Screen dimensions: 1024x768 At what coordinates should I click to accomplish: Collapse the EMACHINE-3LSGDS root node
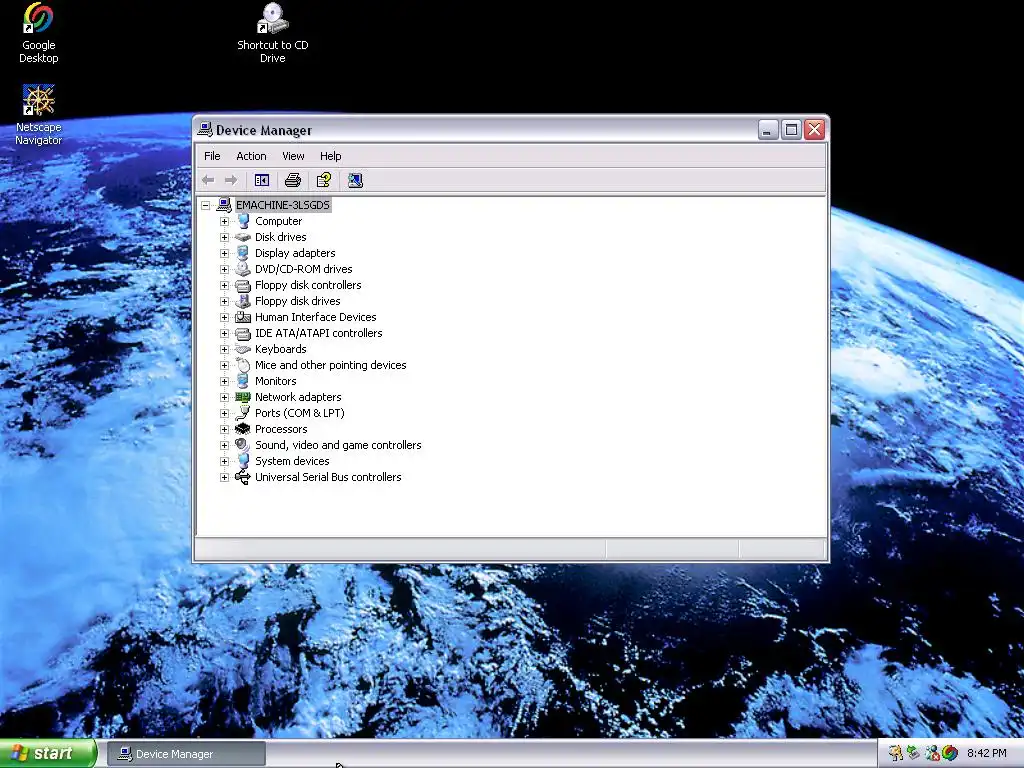pos(206,205)
